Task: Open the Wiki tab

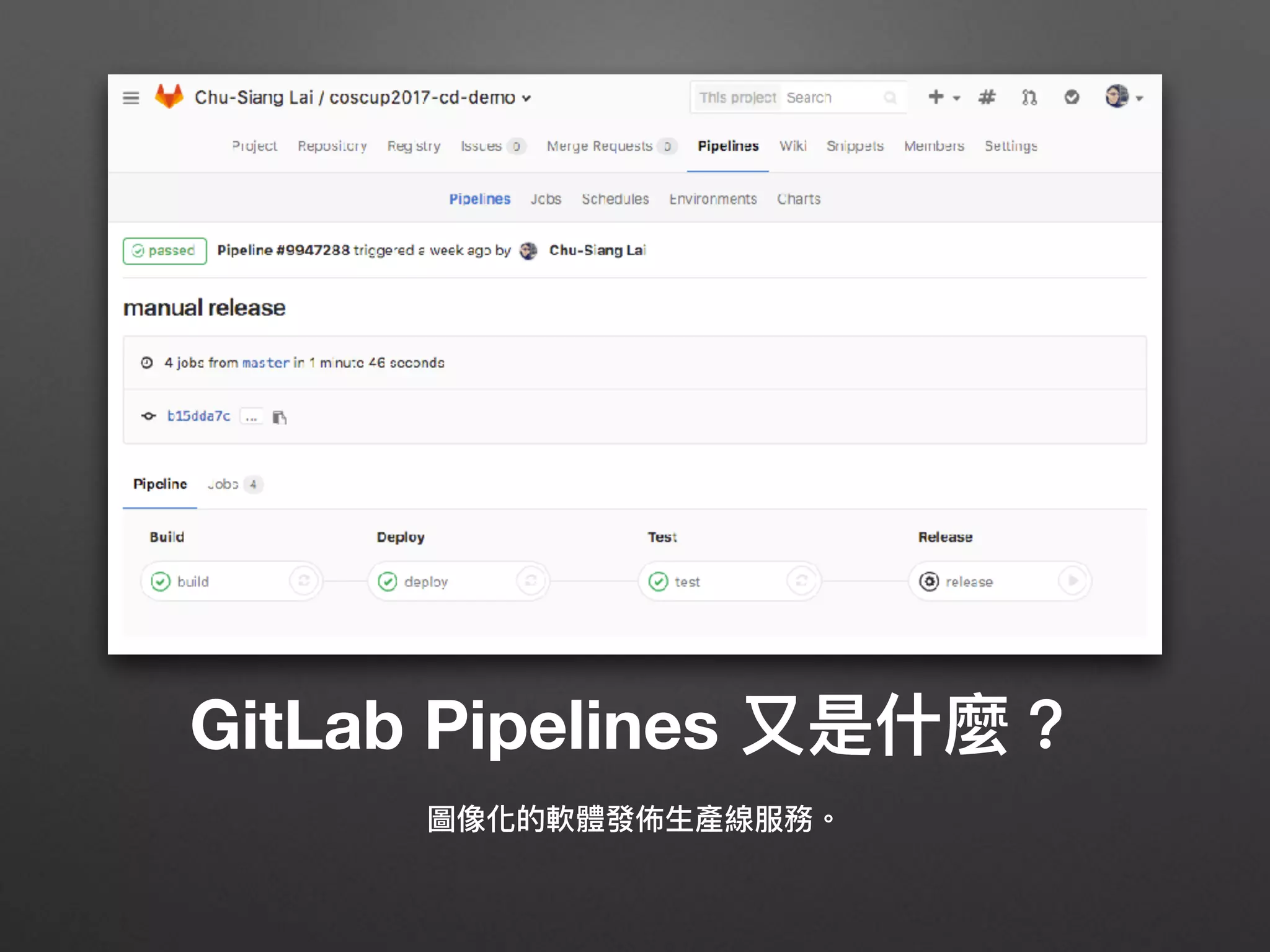Action: [793, 146]
